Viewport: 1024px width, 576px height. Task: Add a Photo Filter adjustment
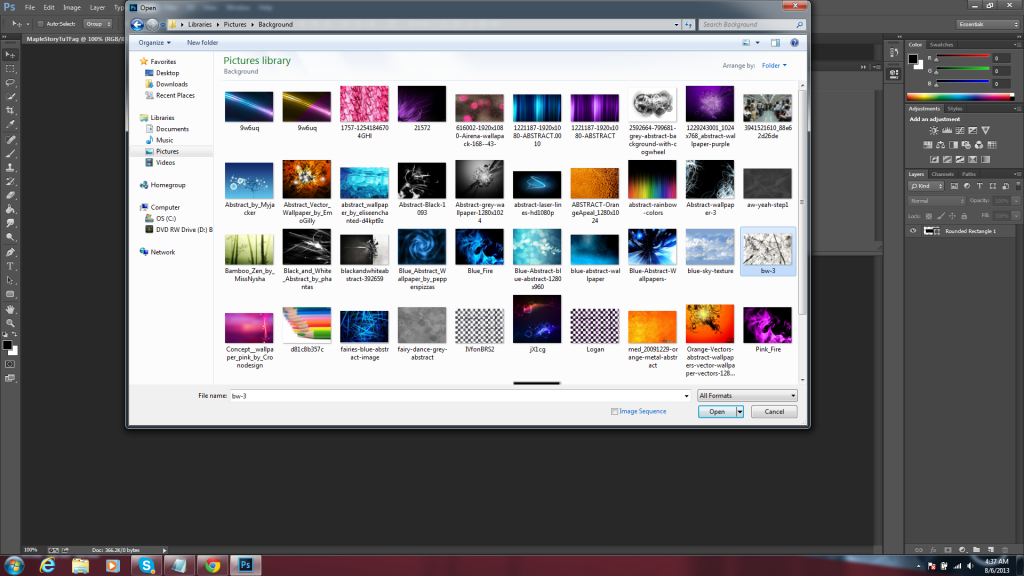click(x=967, y=145)
